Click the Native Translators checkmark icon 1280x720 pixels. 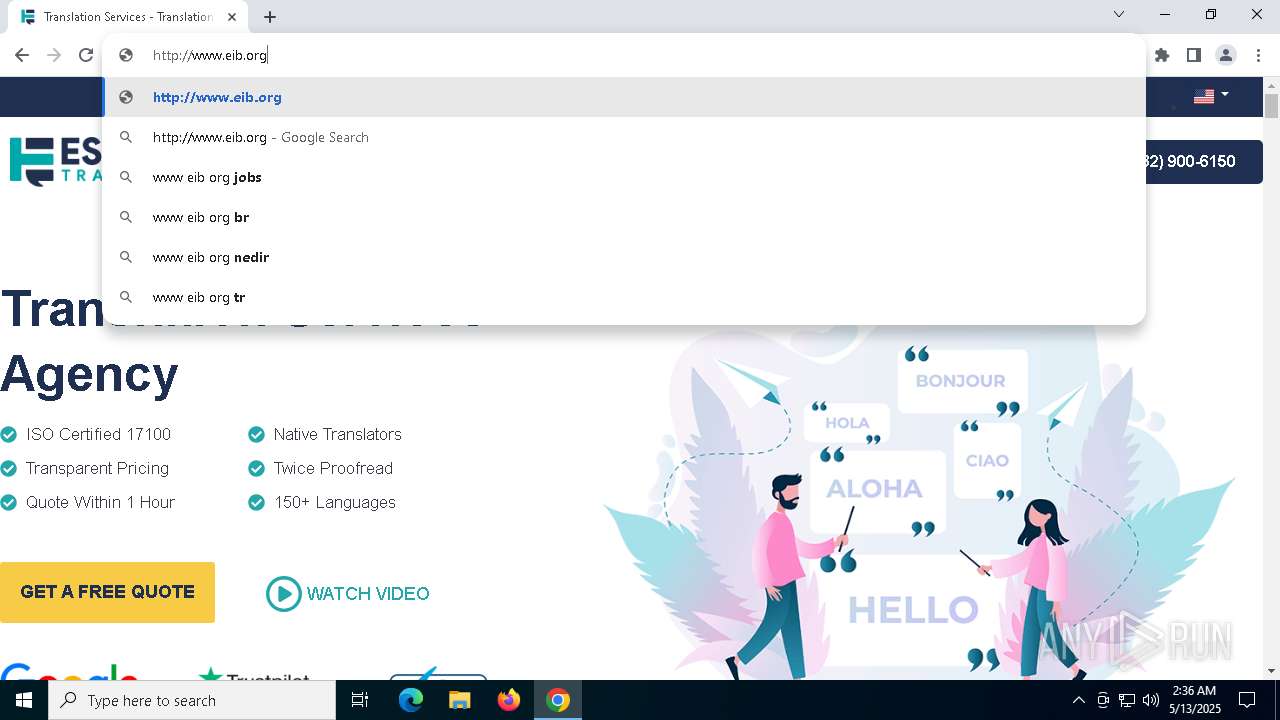coord(256,434)
